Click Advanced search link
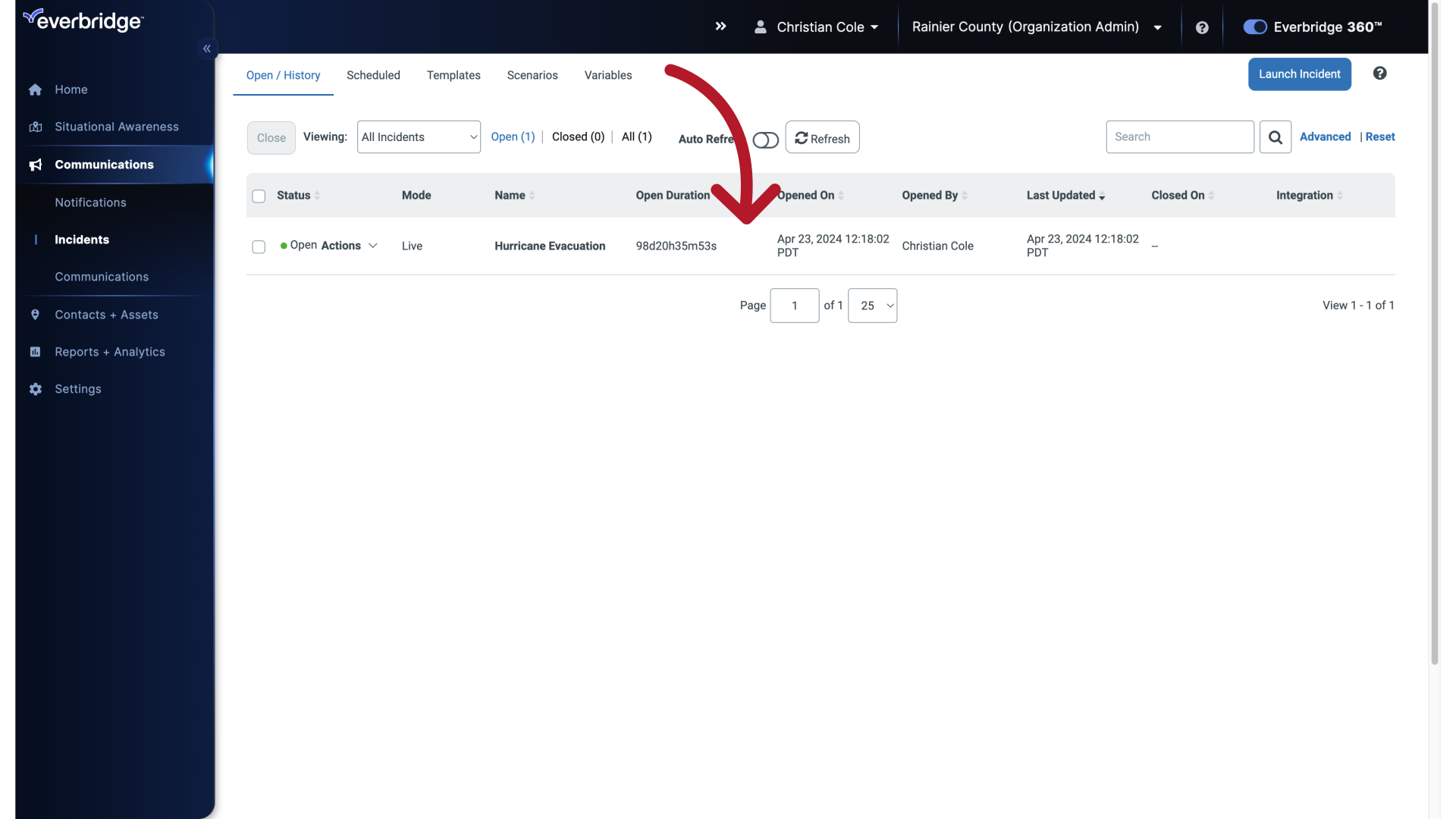Screen dimensions: 1456x819 (x=1325, y=136)
